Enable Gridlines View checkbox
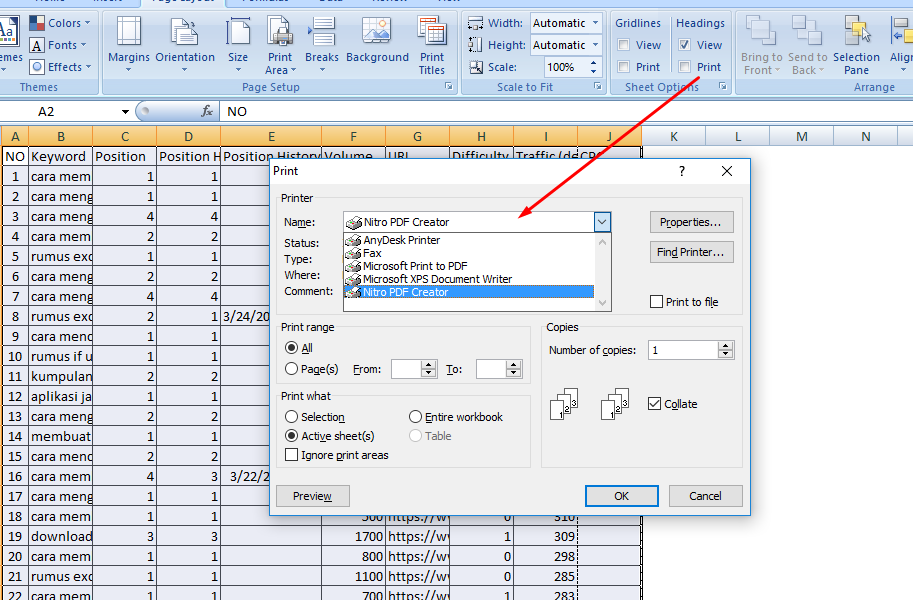Viewport: 913px width, 600px height. point(624,45)
